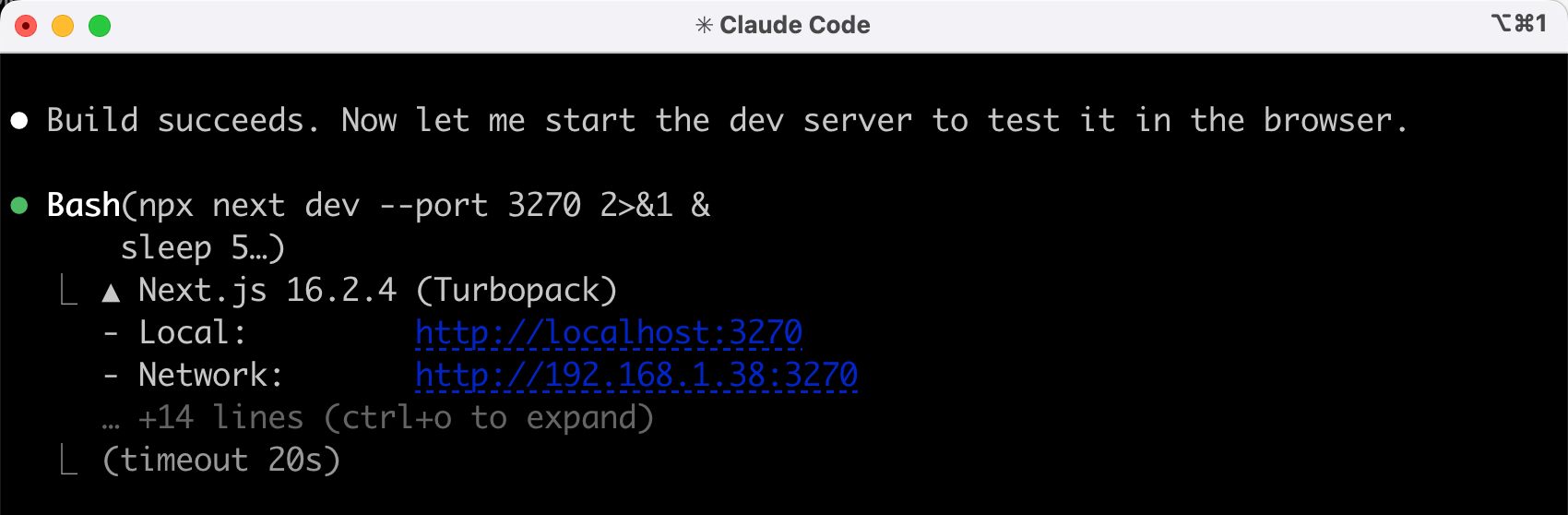Click the 'sleep 5…)' command continuation
The image size is (1568, 515).
tap(203, 247)
